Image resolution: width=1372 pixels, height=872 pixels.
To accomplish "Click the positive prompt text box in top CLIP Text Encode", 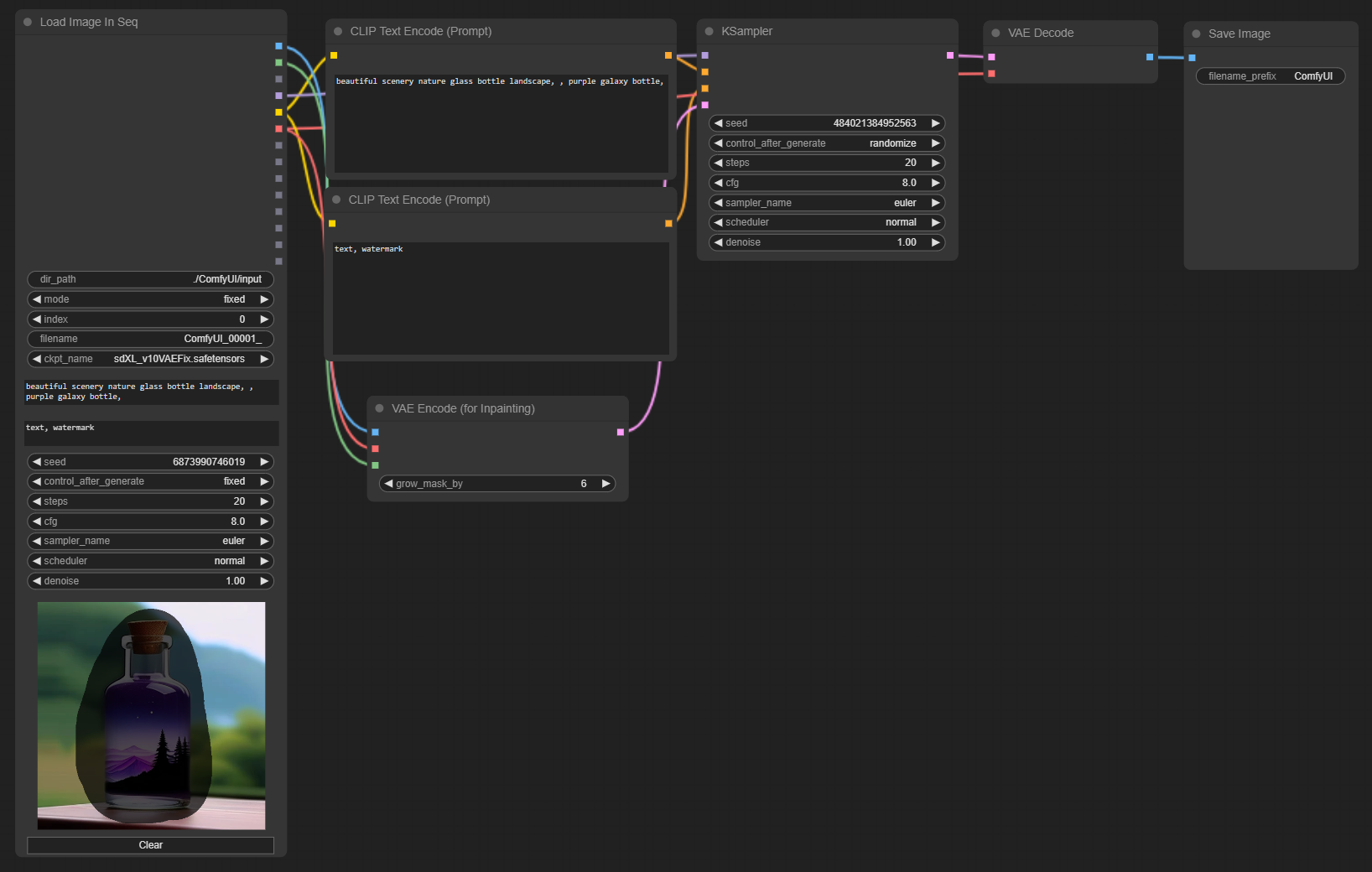I will pyautogui.click(x=502, y=123).
